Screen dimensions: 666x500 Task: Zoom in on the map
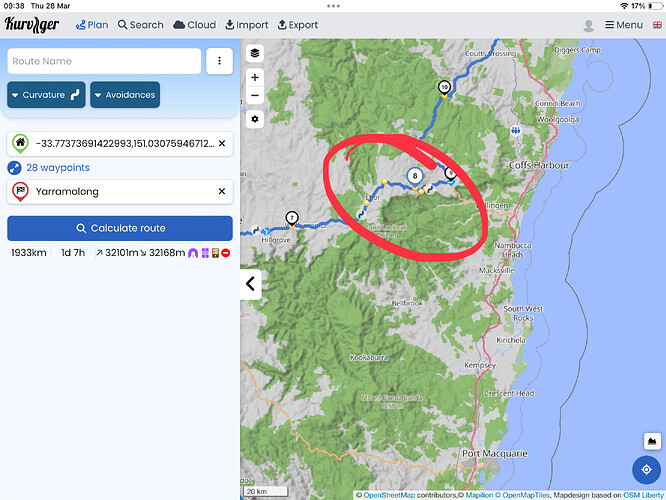[x=255, y=77]
